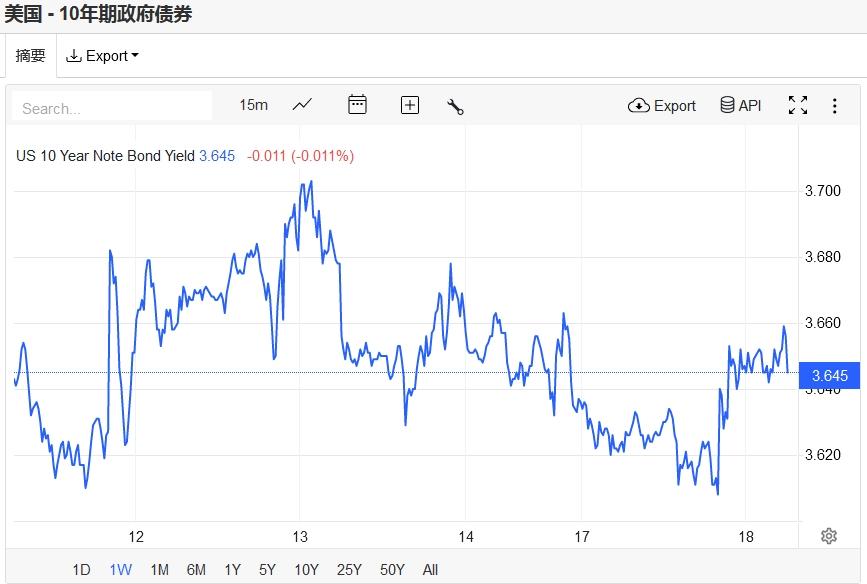Select the 1Y time range
This screenshot has height=584, width=867.
pos(232,570)
